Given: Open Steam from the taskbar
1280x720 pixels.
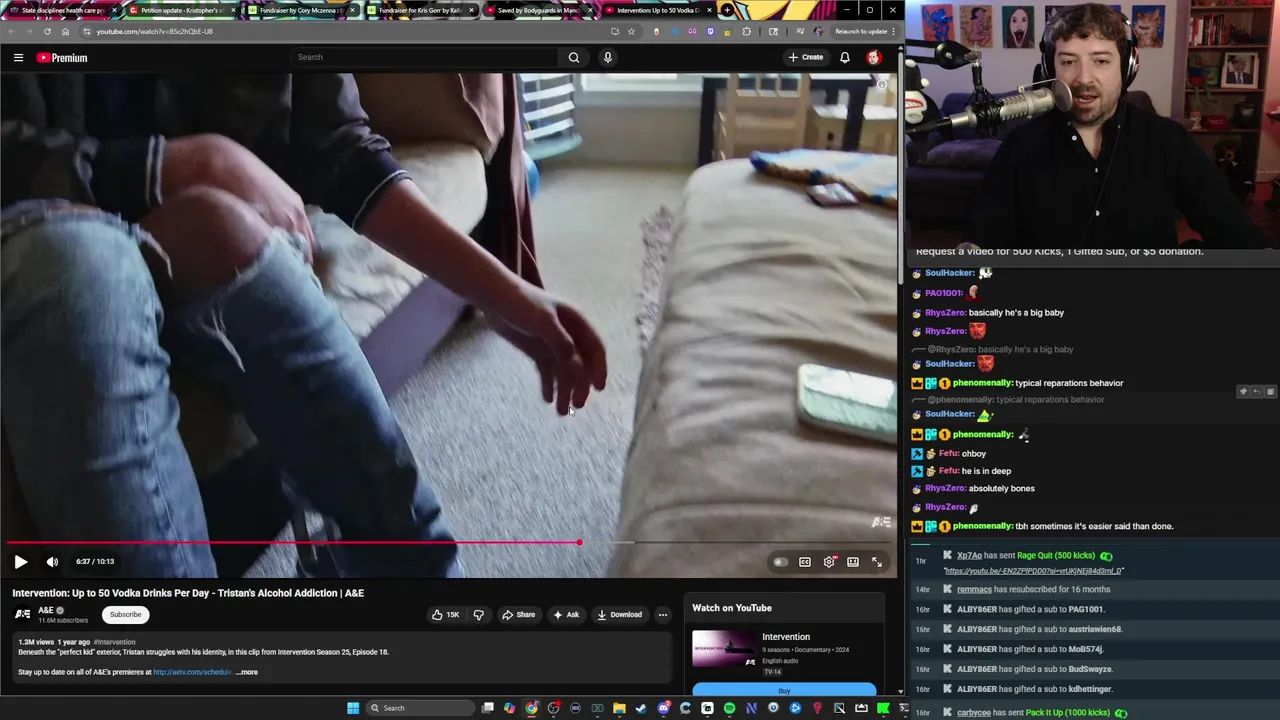Looking at the screenshot, I should pos(641,708).
